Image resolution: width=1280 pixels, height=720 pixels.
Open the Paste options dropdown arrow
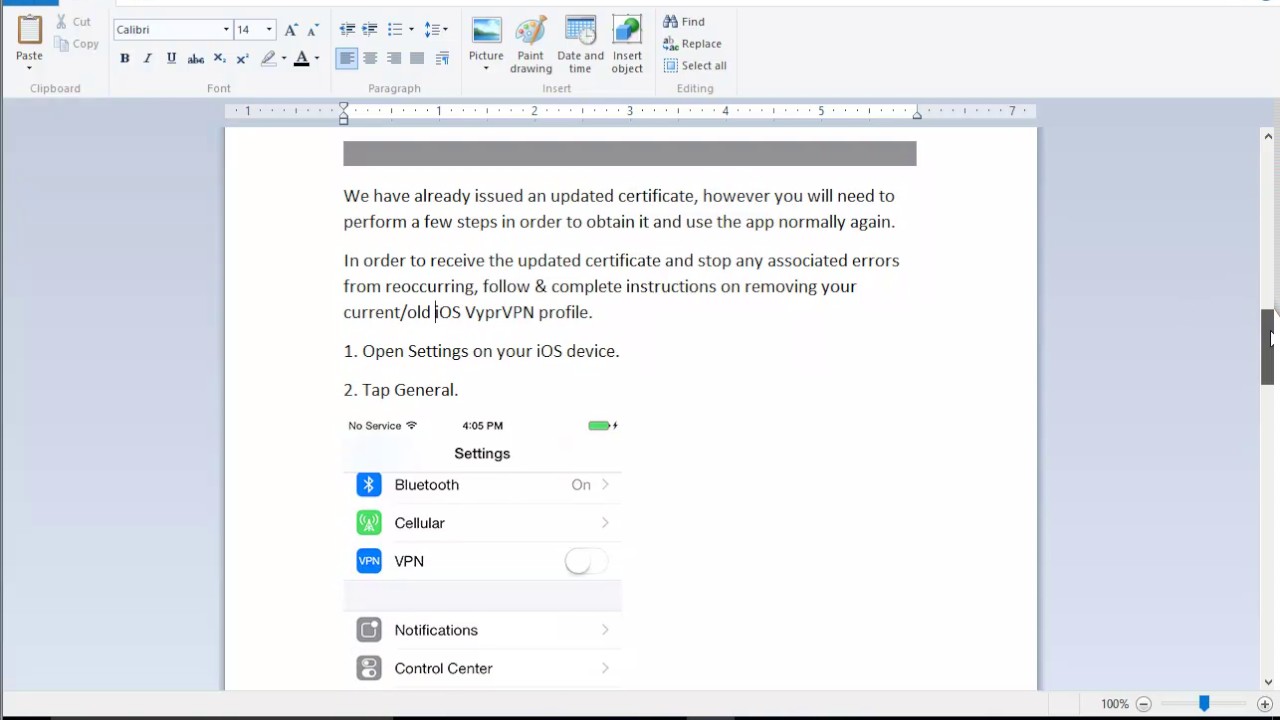[x=29, y=68]
